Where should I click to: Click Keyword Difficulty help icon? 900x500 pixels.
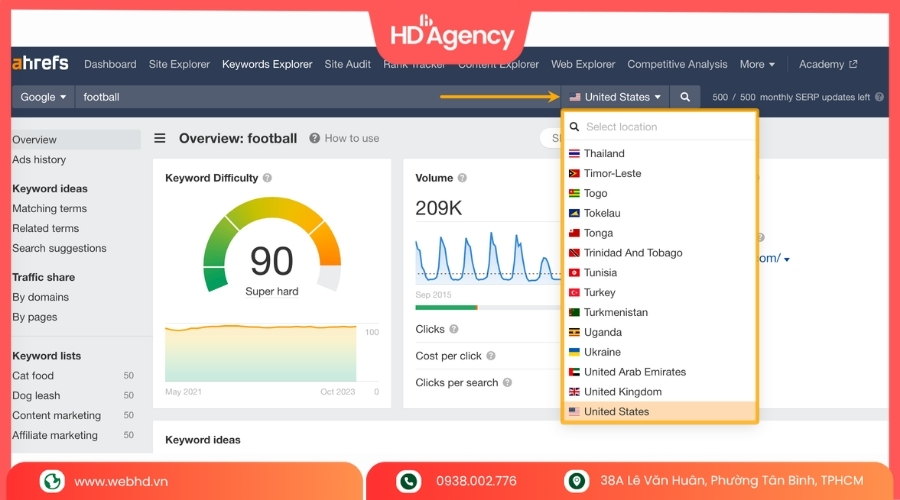[267, 178]
